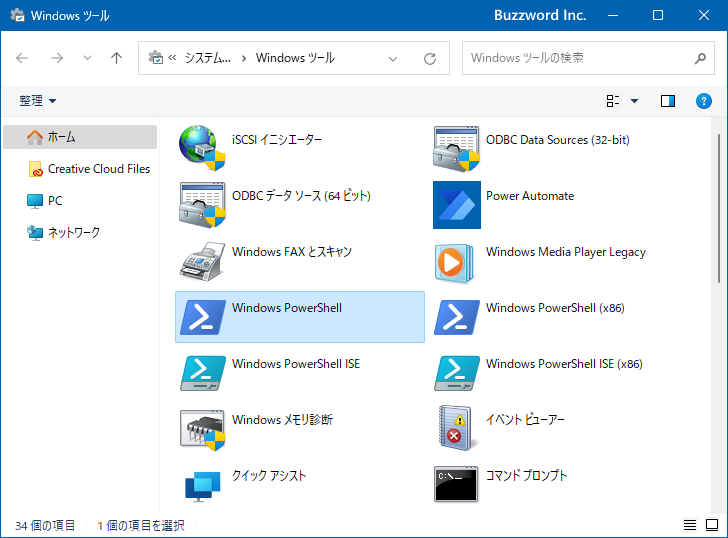728x538 pixels.
Task: Click the search magnifier icon
Action: pos(700,58)
